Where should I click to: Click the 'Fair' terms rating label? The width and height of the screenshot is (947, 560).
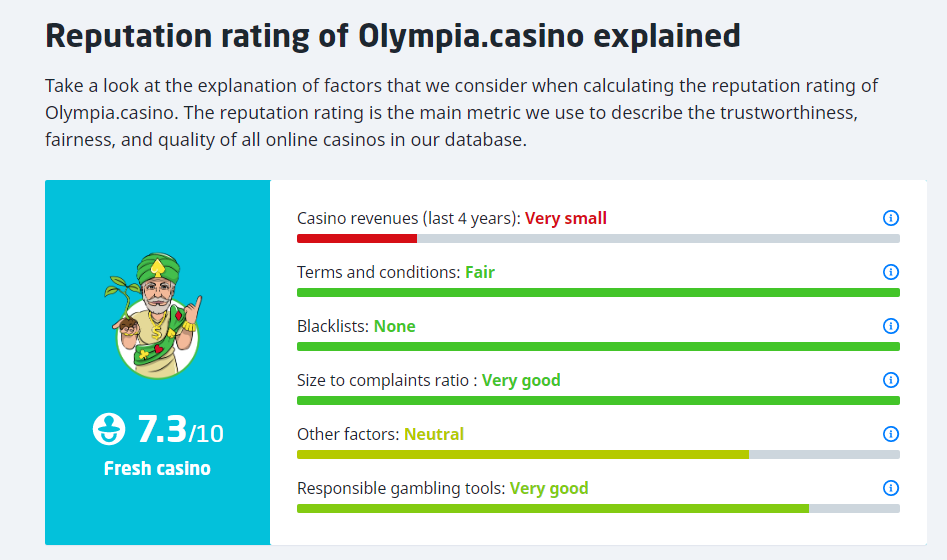pyautogui.click(x=480, y=272)
